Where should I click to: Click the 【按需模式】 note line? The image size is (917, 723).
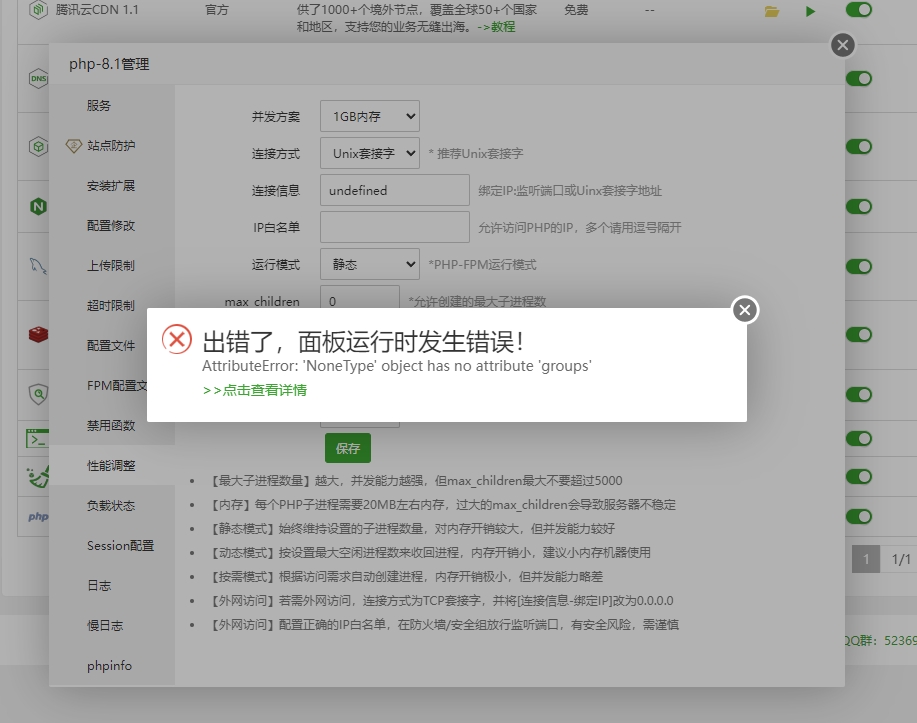[406, 577]
